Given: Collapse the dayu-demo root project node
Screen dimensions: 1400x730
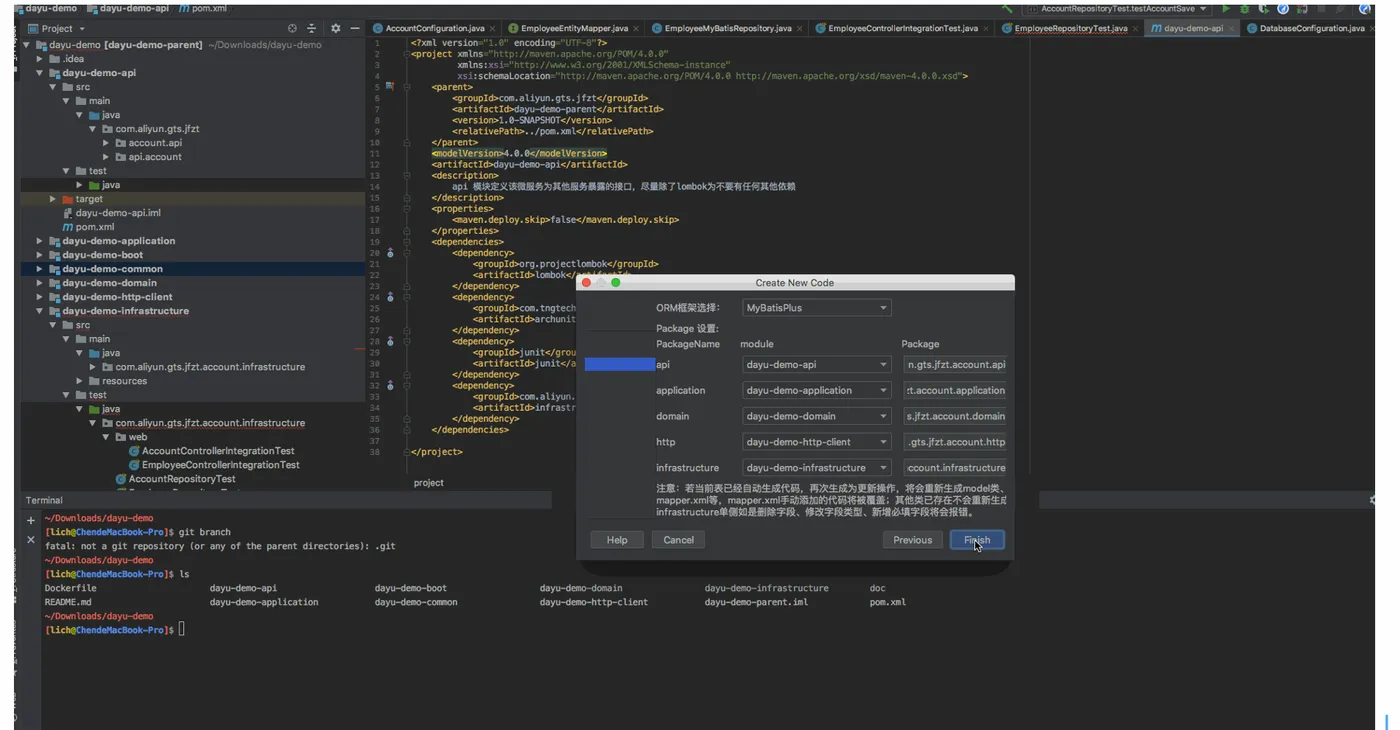Looking at the screenshot, I should click(x=27, y=45).
